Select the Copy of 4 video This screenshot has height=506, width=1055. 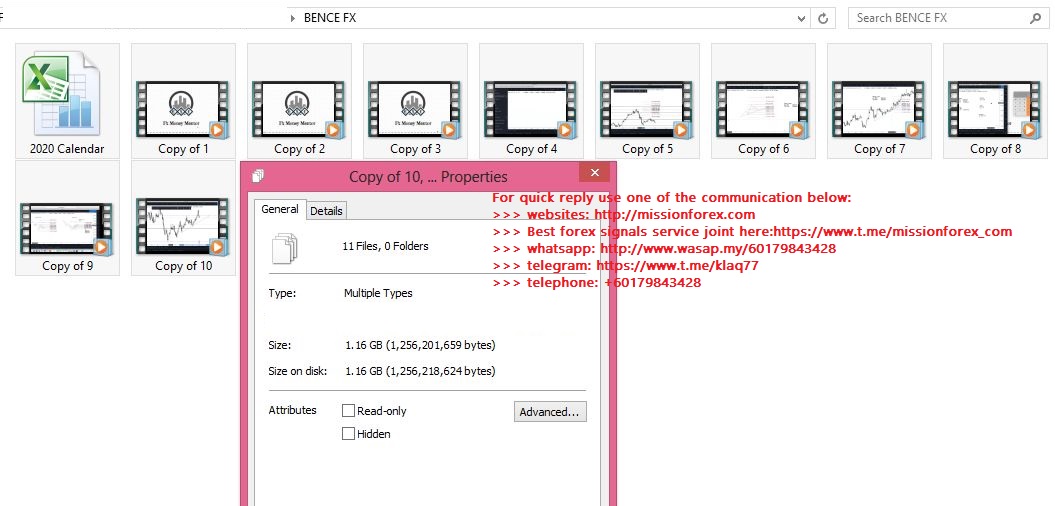click(x=532, y=101)
